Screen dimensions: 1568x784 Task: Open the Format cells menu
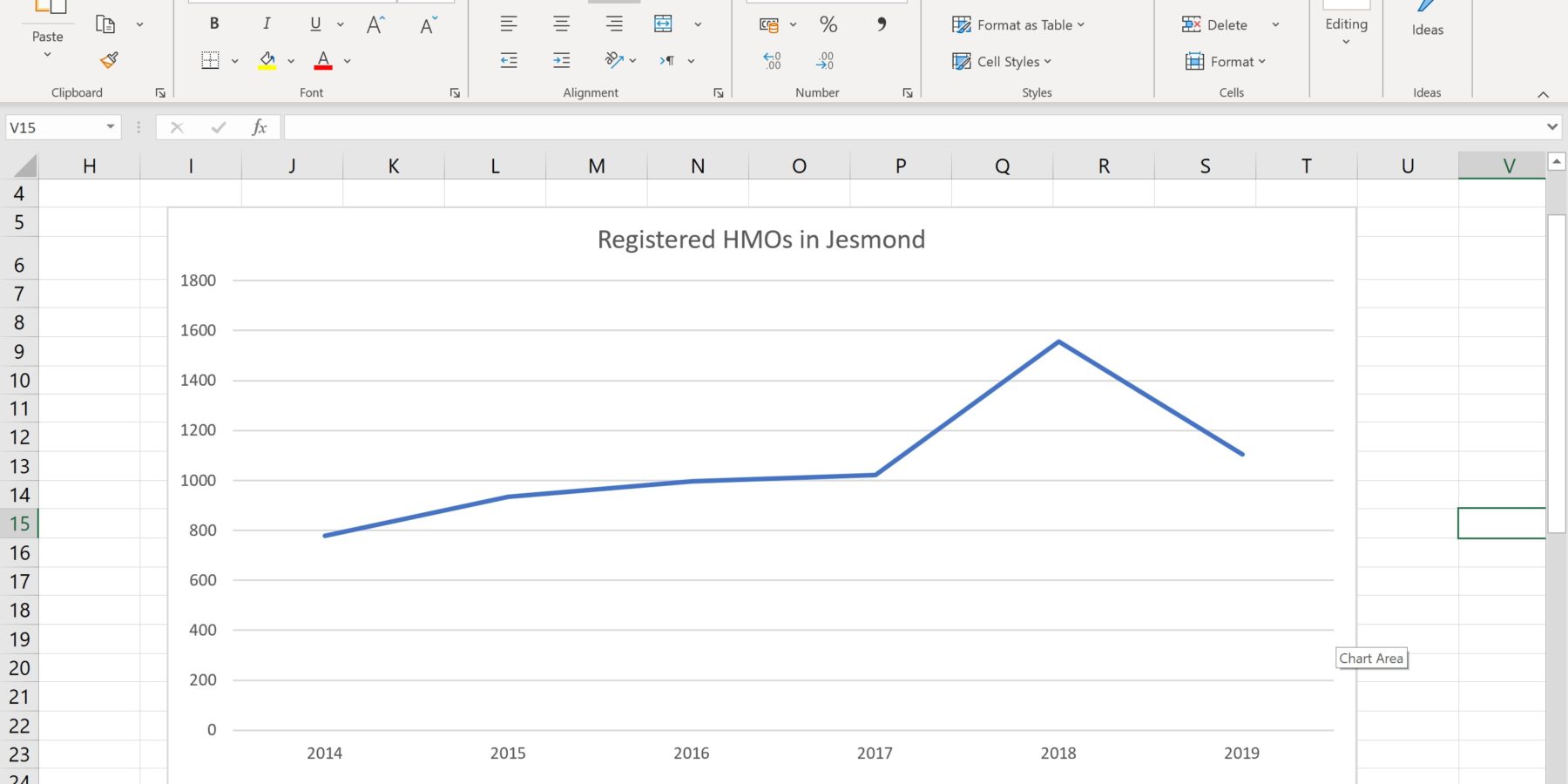point(1225,62)
